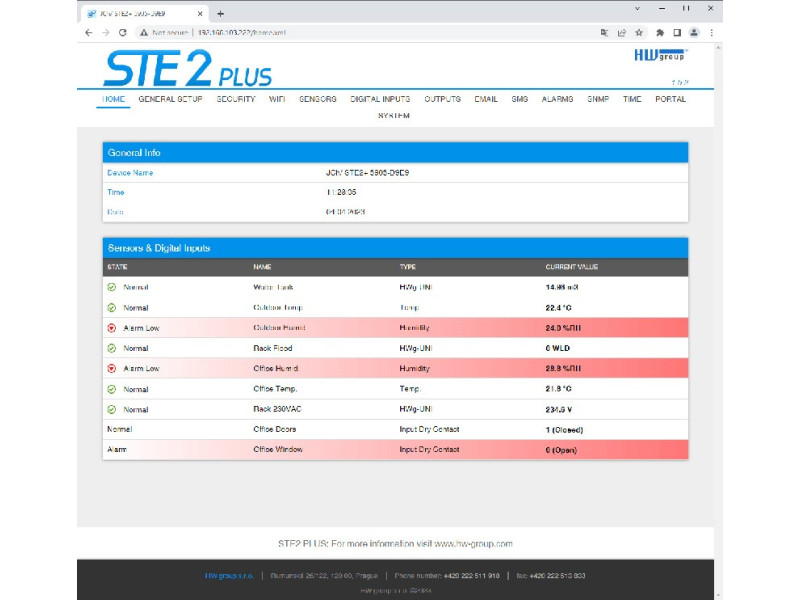
Task: Open the PORTAL menu
Action: [670, 99]
